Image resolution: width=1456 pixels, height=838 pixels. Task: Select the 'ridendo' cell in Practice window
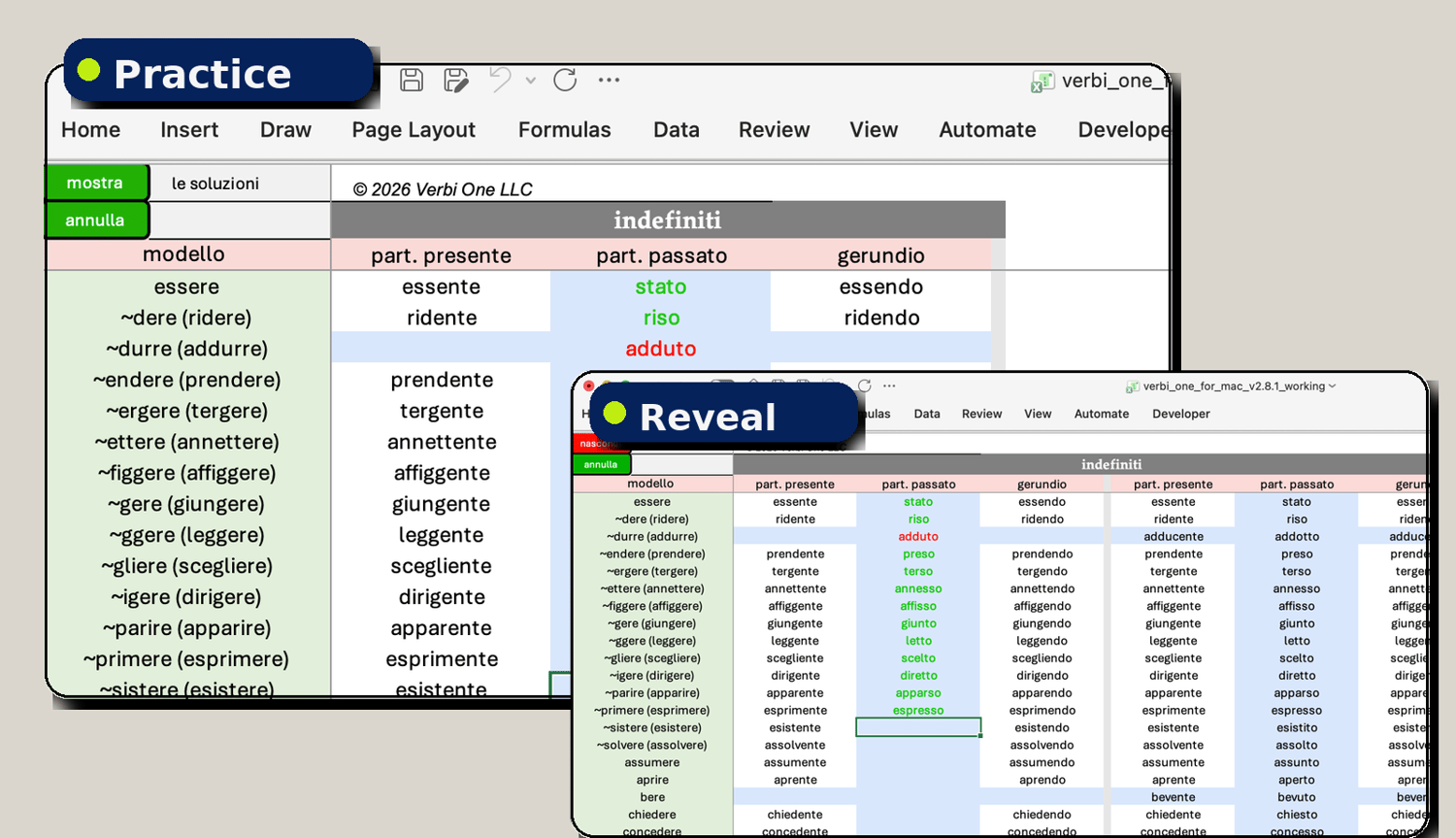(881, 318)
